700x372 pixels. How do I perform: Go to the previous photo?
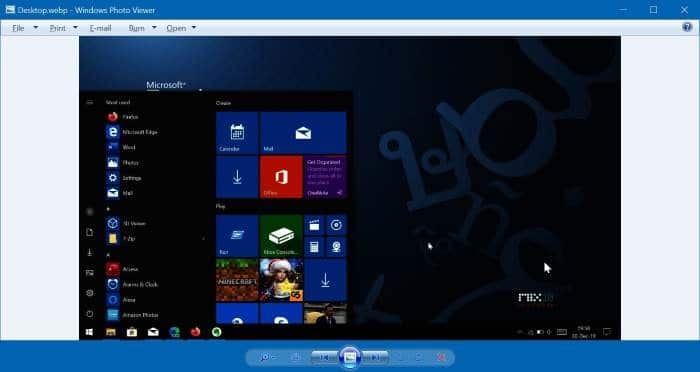325,357
